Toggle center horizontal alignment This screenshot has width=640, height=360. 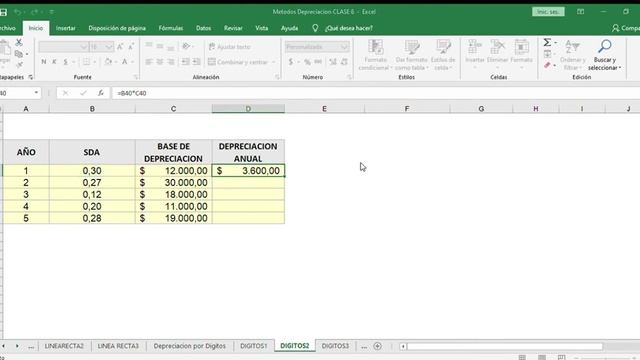coord(160,62)
